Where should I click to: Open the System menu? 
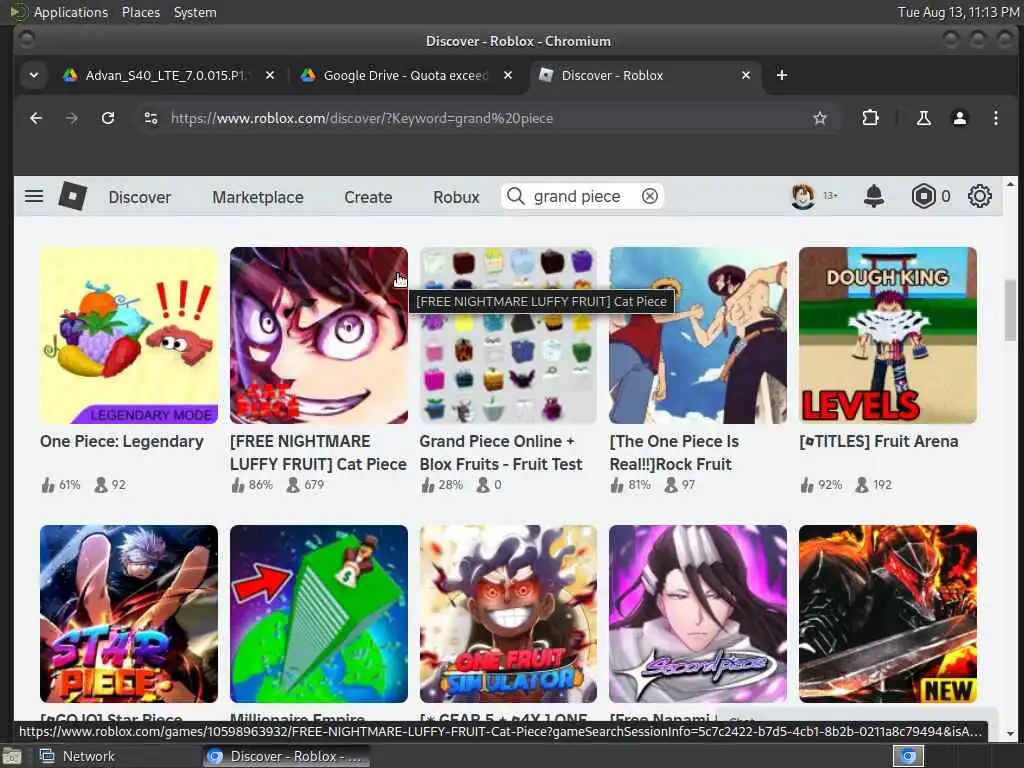tap(195, 12)
